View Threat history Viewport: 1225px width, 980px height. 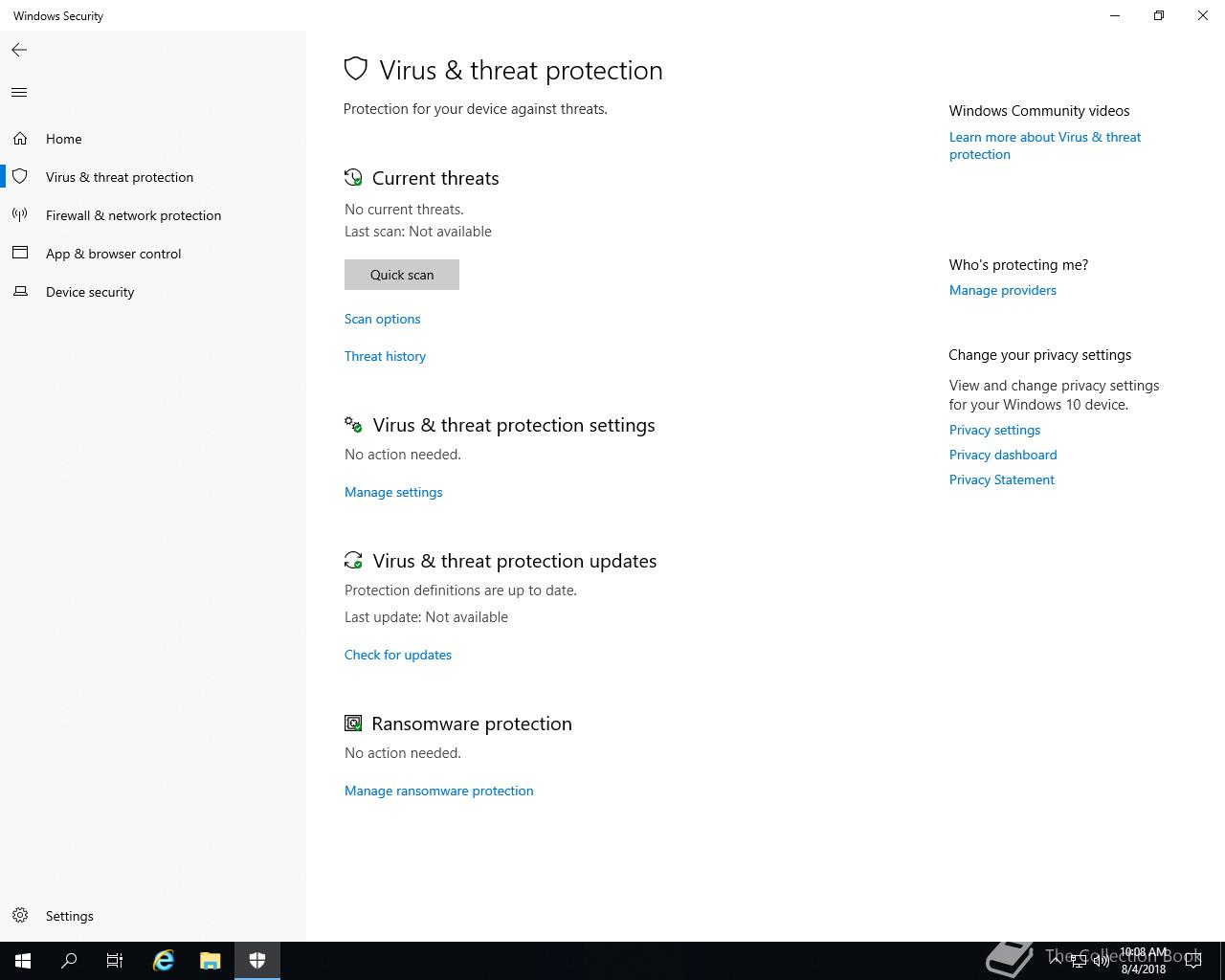coord(385,356)
